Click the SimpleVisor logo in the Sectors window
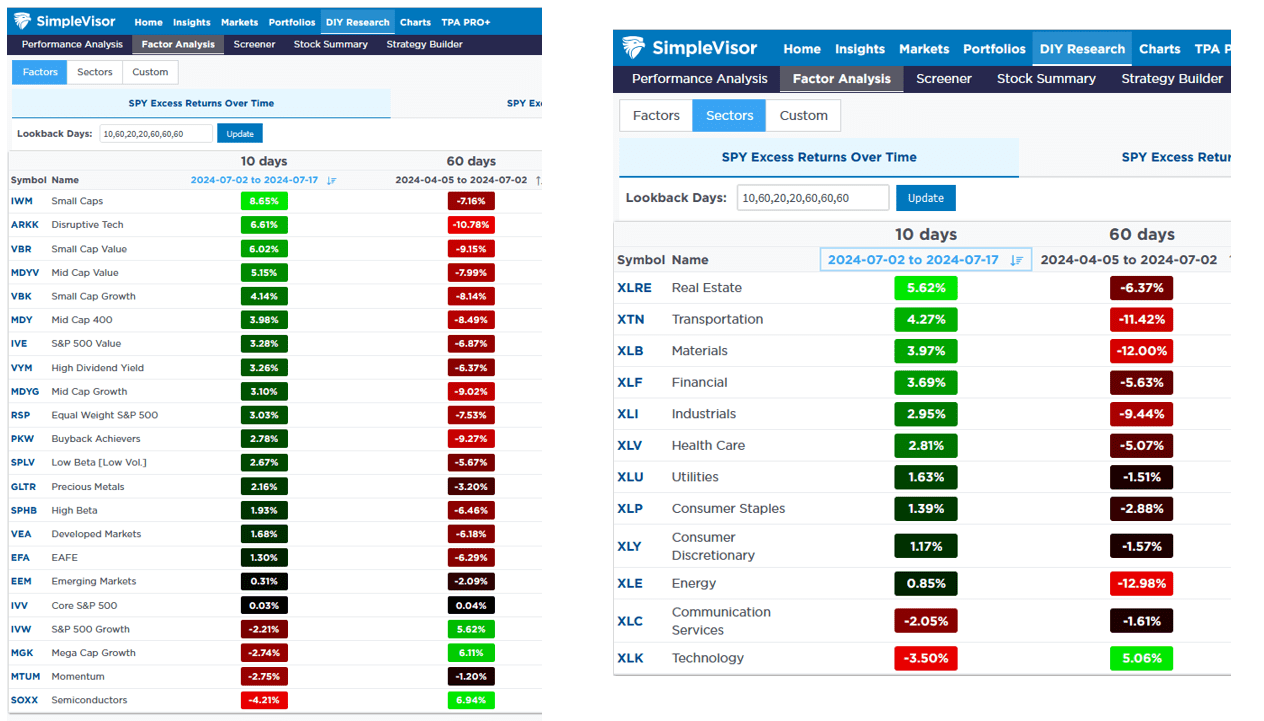 pos(690,48)
